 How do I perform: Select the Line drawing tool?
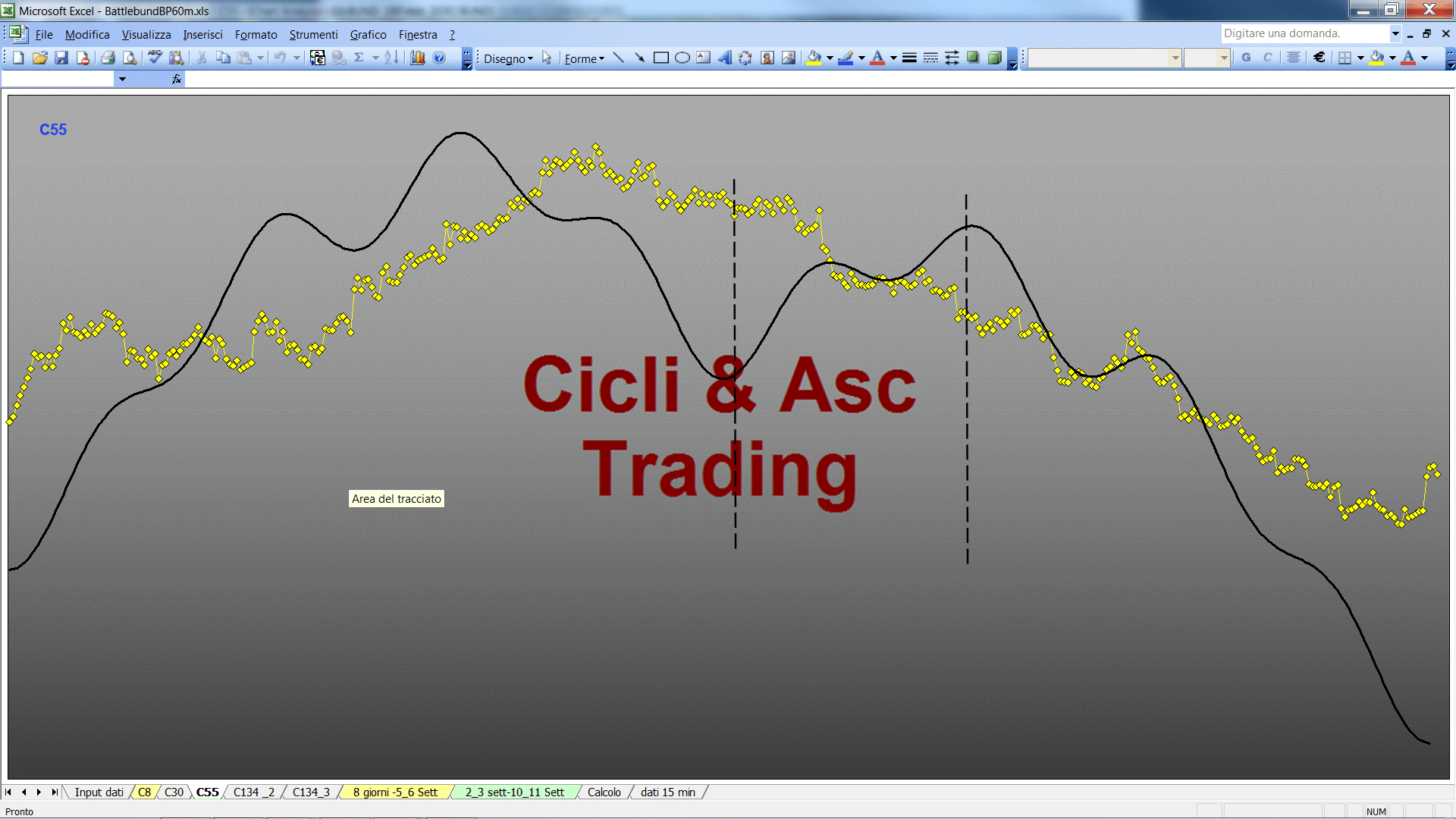click(619, 58)
